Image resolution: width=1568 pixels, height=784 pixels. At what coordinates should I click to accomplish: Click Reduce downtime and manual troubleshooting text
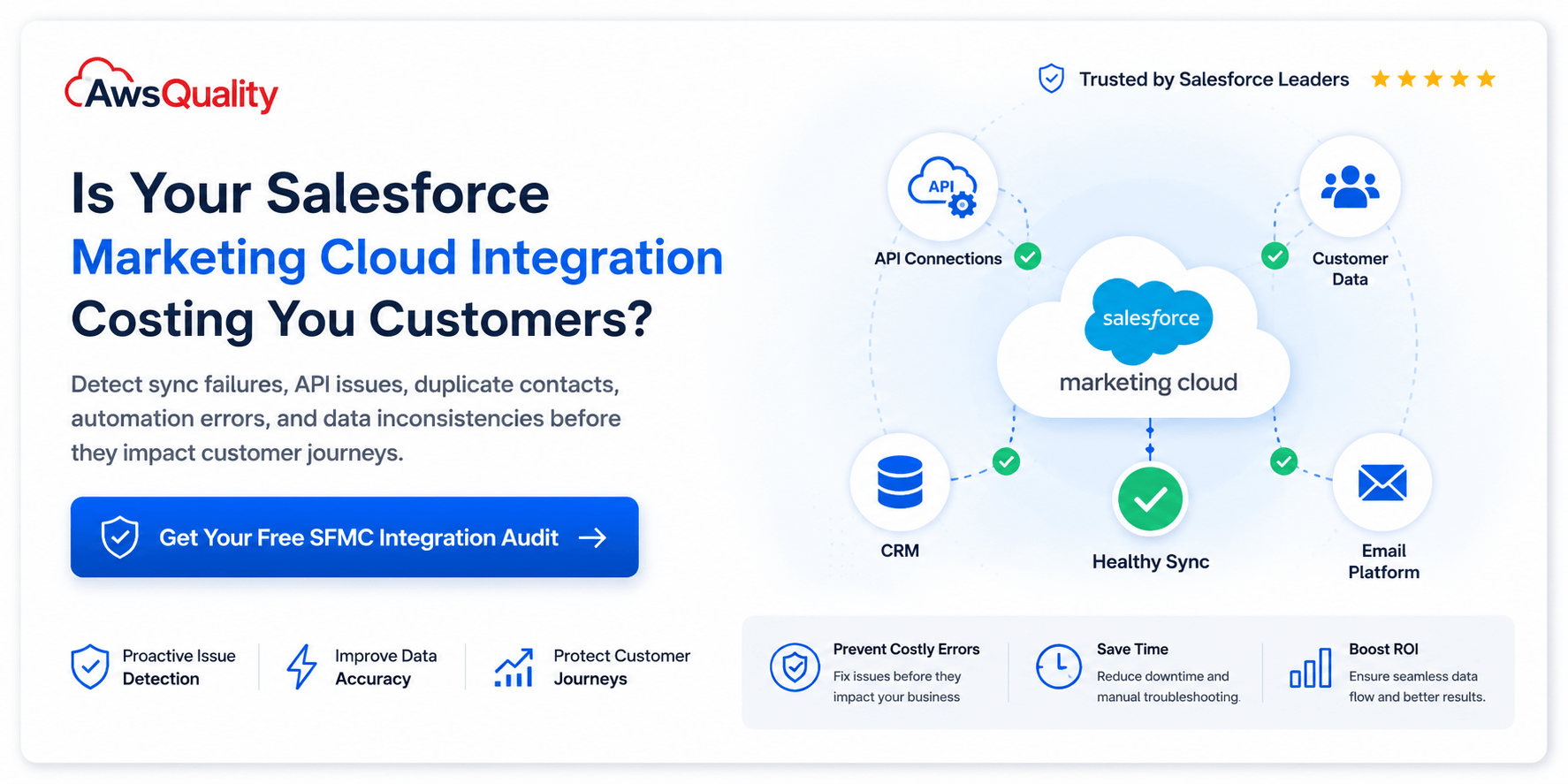click(1168, 687)
